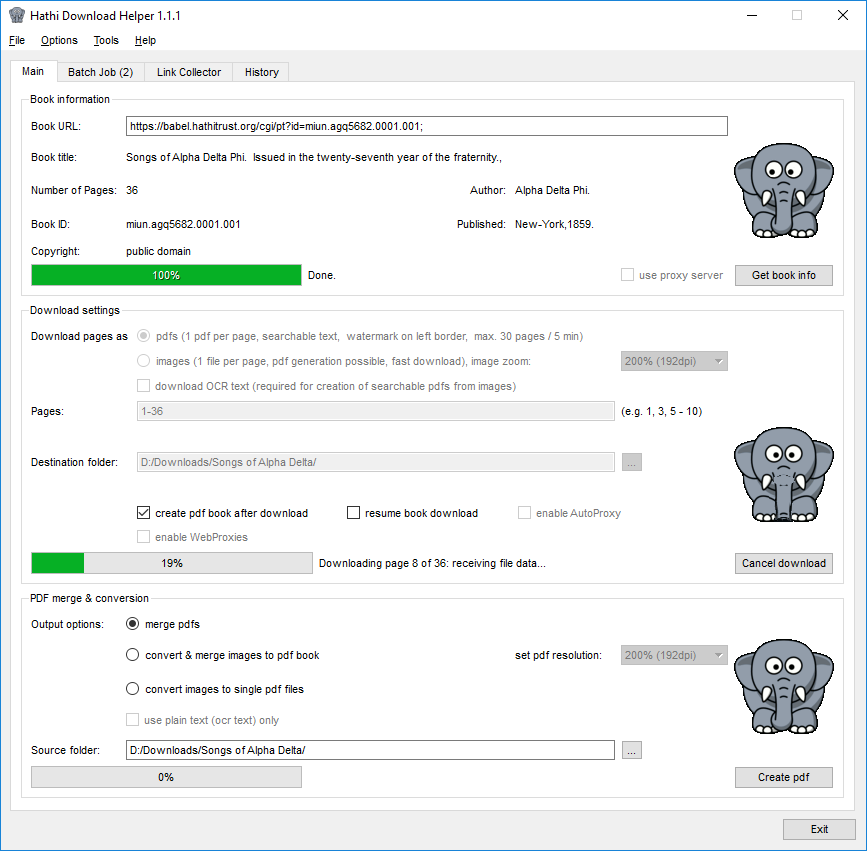Click the elephant image in Download settings
This screenshot has width=867, height=851.
pos(784,474)
